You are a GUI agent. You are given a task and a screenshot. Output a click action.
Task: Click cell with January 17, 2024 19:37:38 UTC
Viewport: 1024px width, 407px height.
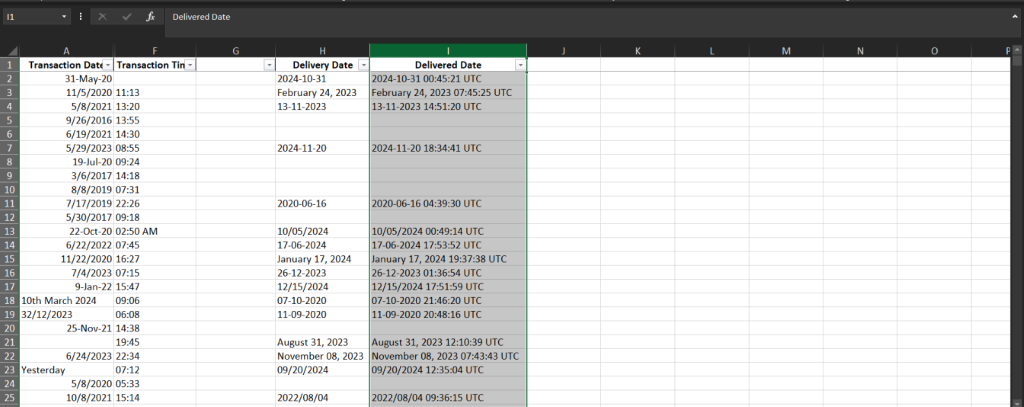tap(448, 259)
